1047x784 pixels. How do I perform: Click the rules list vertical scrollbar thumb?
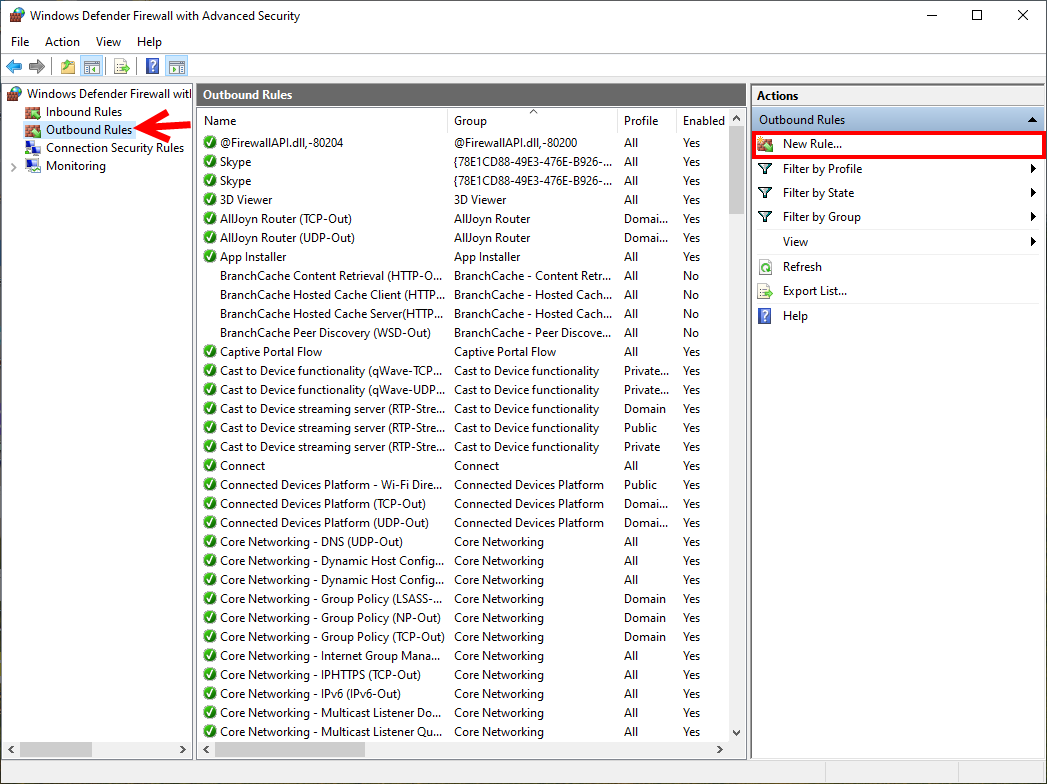(x=736, y=170)
